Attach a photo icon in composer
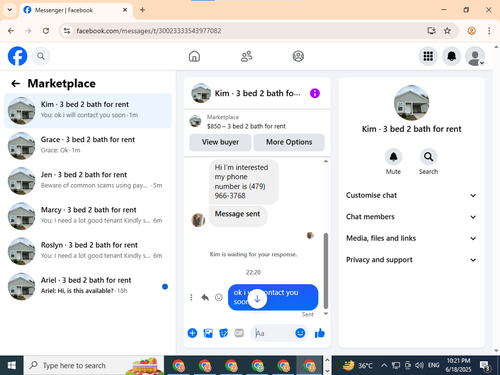Viewport: 500px width, 375px height. coord(208,333)
